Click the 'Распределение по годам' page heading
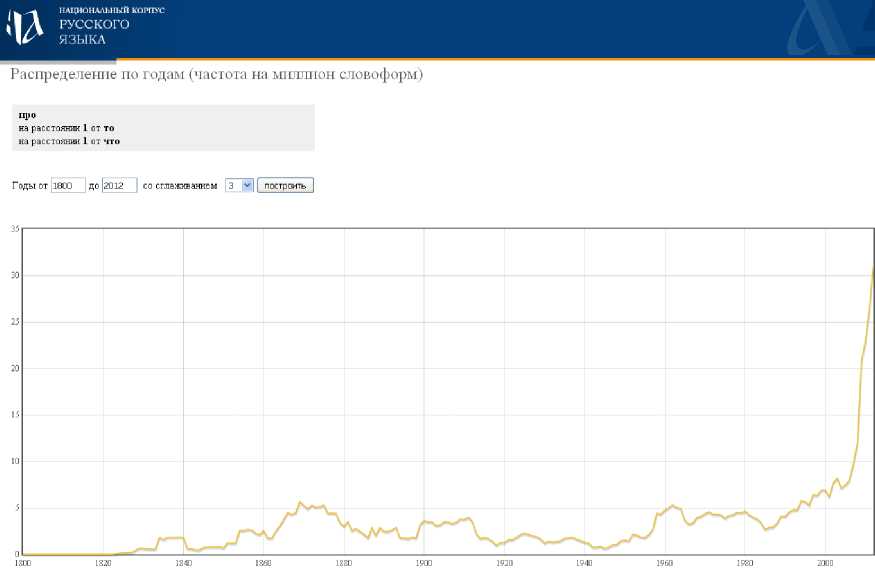The height and width of the screenshot is (582, 875). [216, 75]
